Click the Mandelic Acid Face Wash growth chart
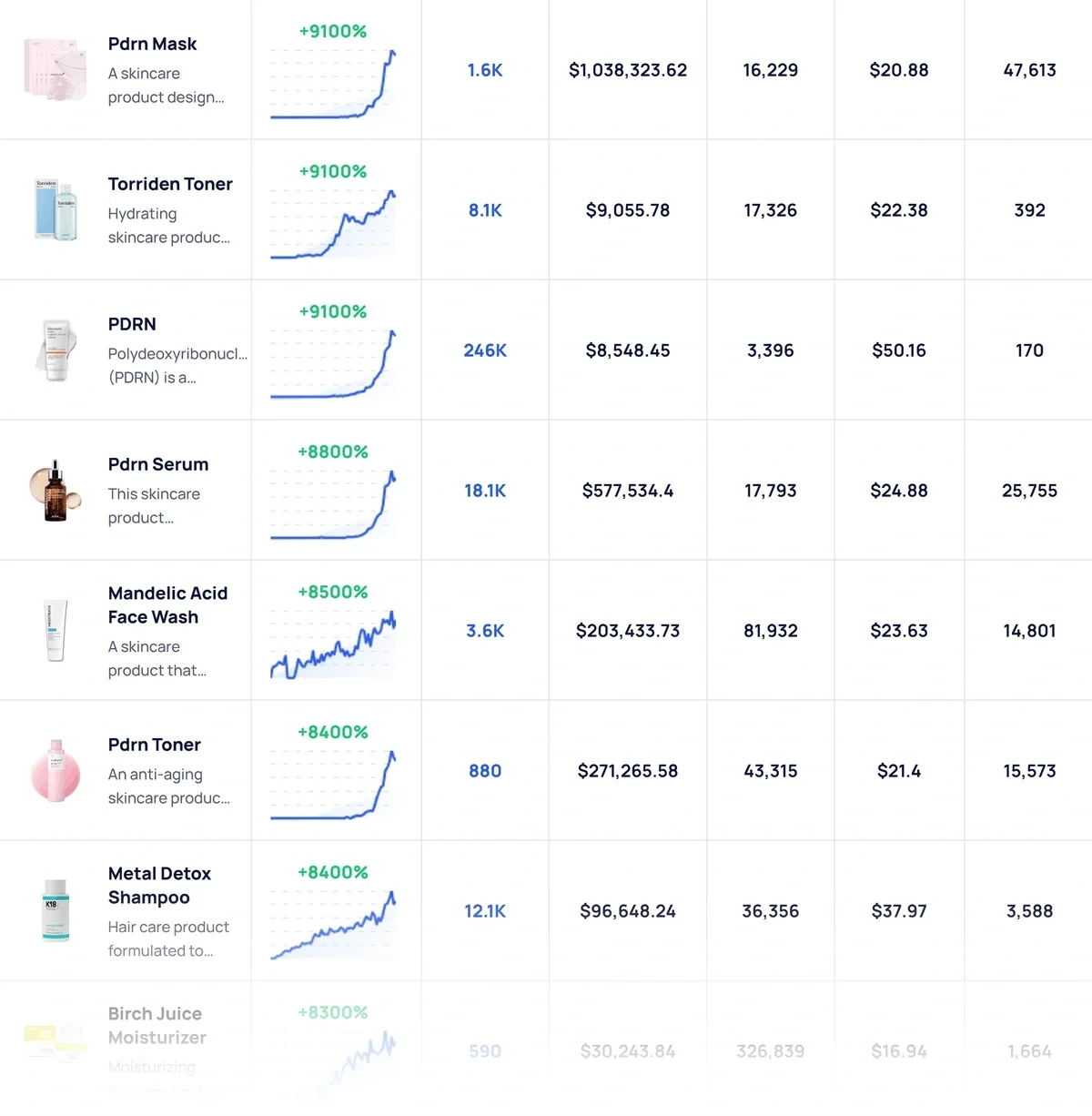Viewport: 1092px width, 1116px height. [x=335, y=646]
